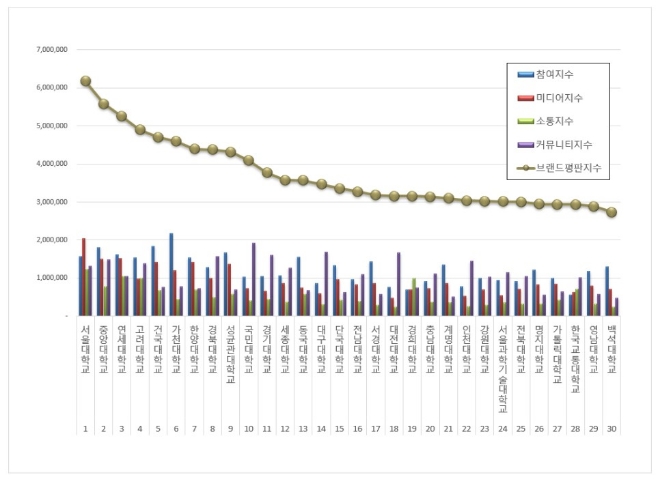Click the 6,000,000 y-axis label
This screenshot has height=479, width=660.
pos(52,88)
